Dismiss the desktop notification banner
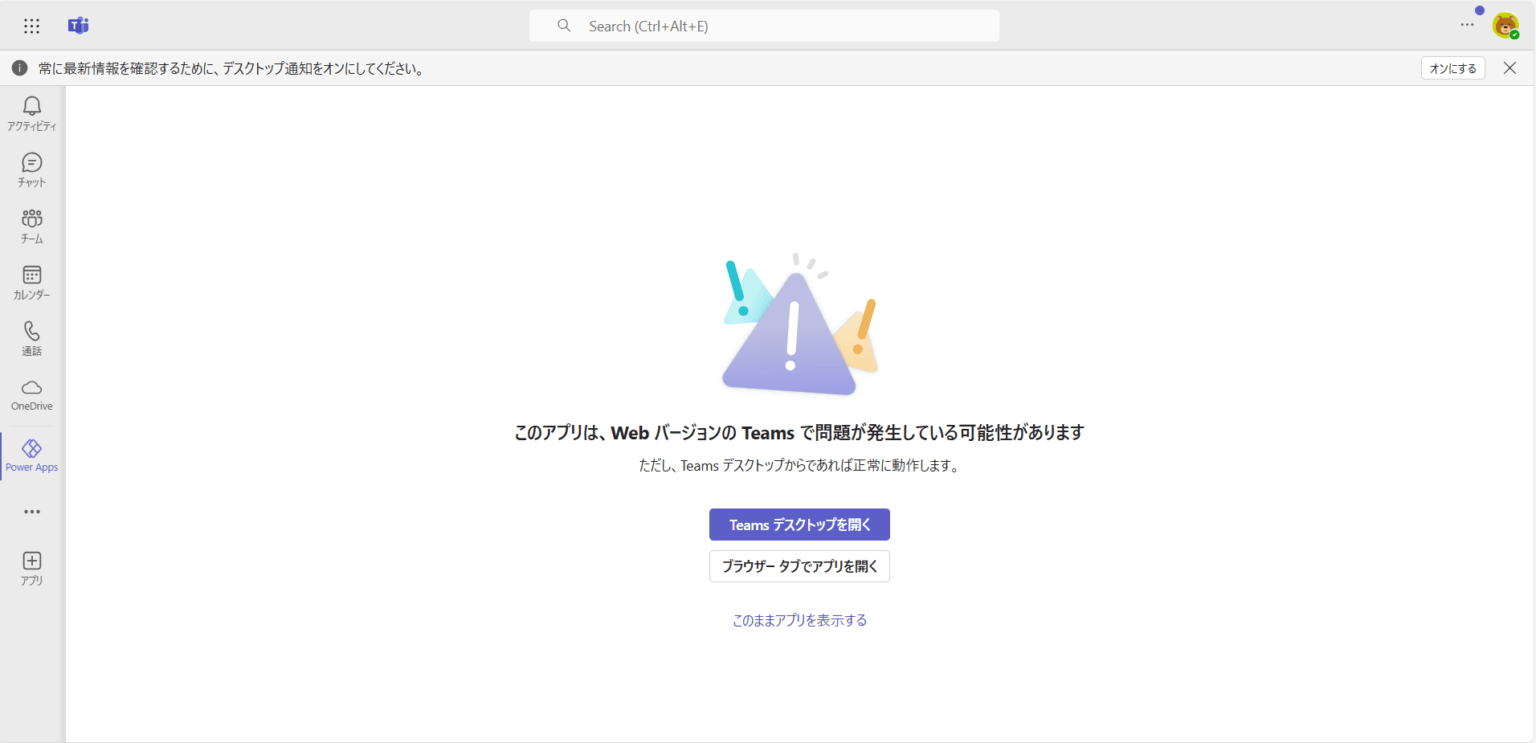The height and width of the screenshot is (743, 1536). pyautogui.click(x=1510, y=68)
